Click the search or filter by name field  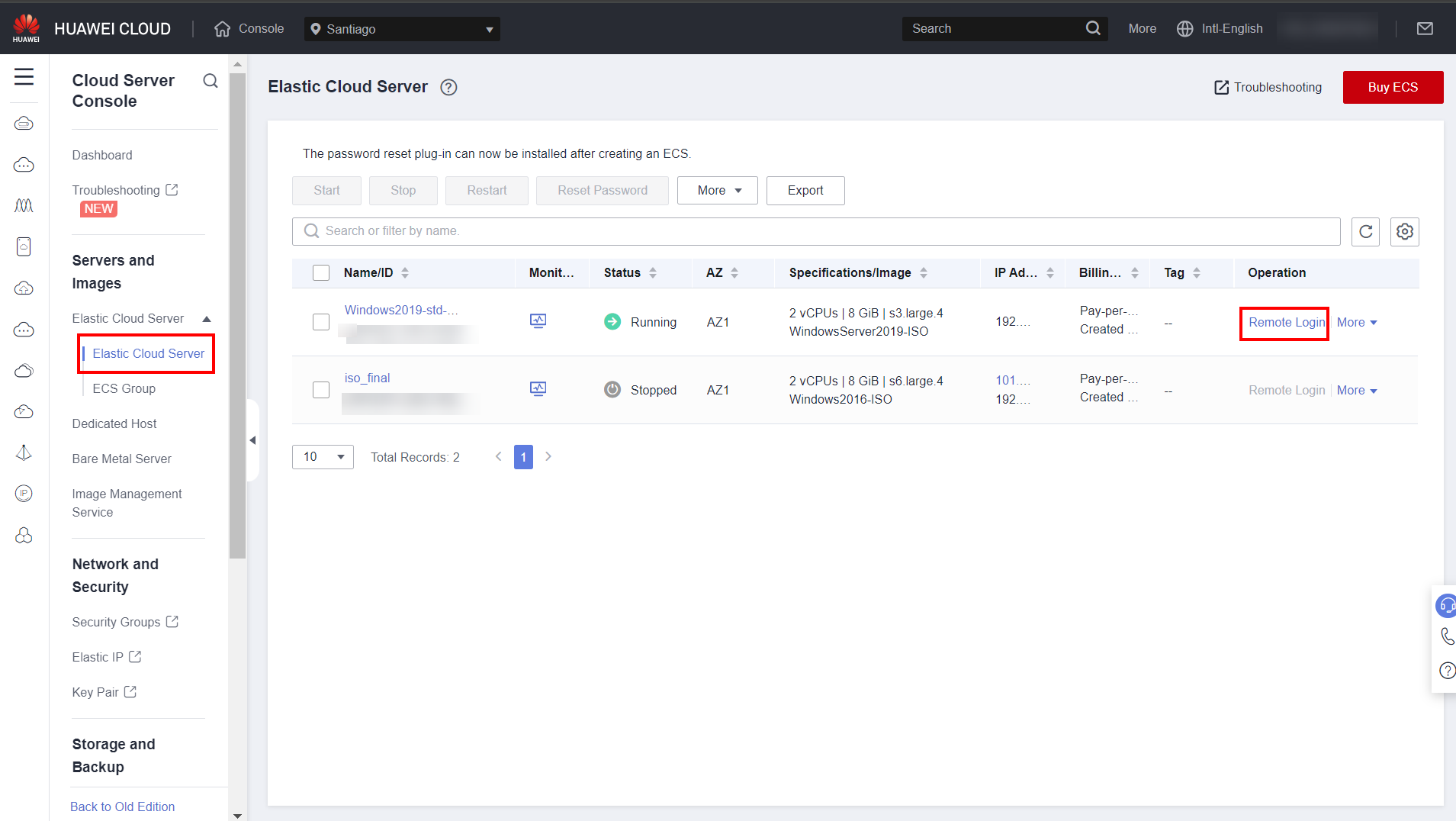[x=815, y=231]
